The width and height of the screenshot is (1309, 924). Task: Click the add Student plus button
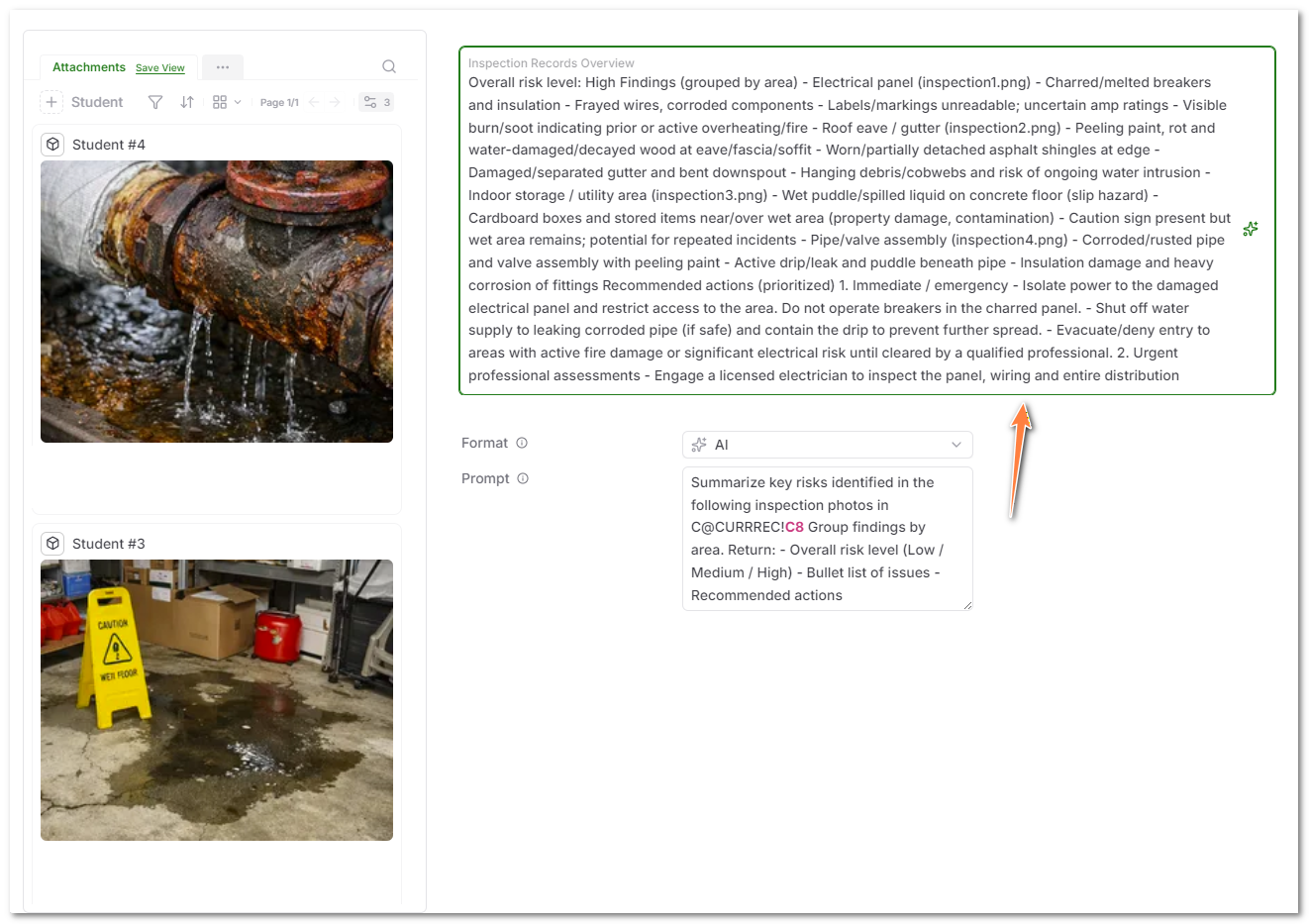[50, 101]
